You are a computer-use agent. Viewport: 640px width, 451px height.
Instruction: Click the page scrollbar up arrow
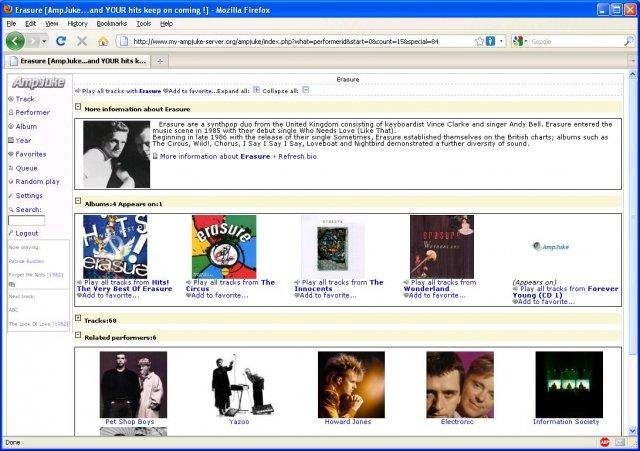(632, 75)
